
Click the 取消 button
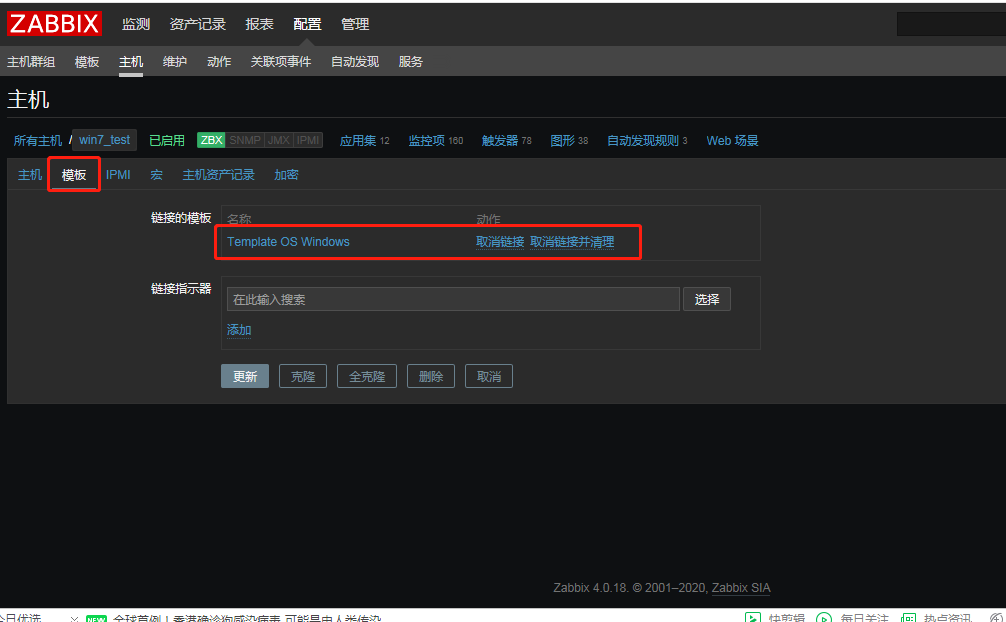click(x=489, y=376)
